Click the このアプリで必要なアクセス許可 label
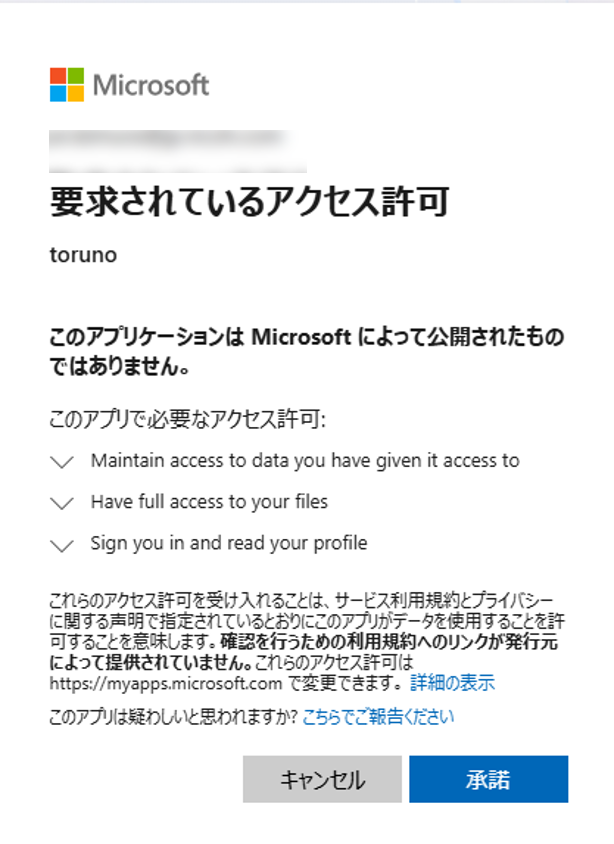Image resolution: width=614 pixels, height=844 pixels. click(187, 419)
